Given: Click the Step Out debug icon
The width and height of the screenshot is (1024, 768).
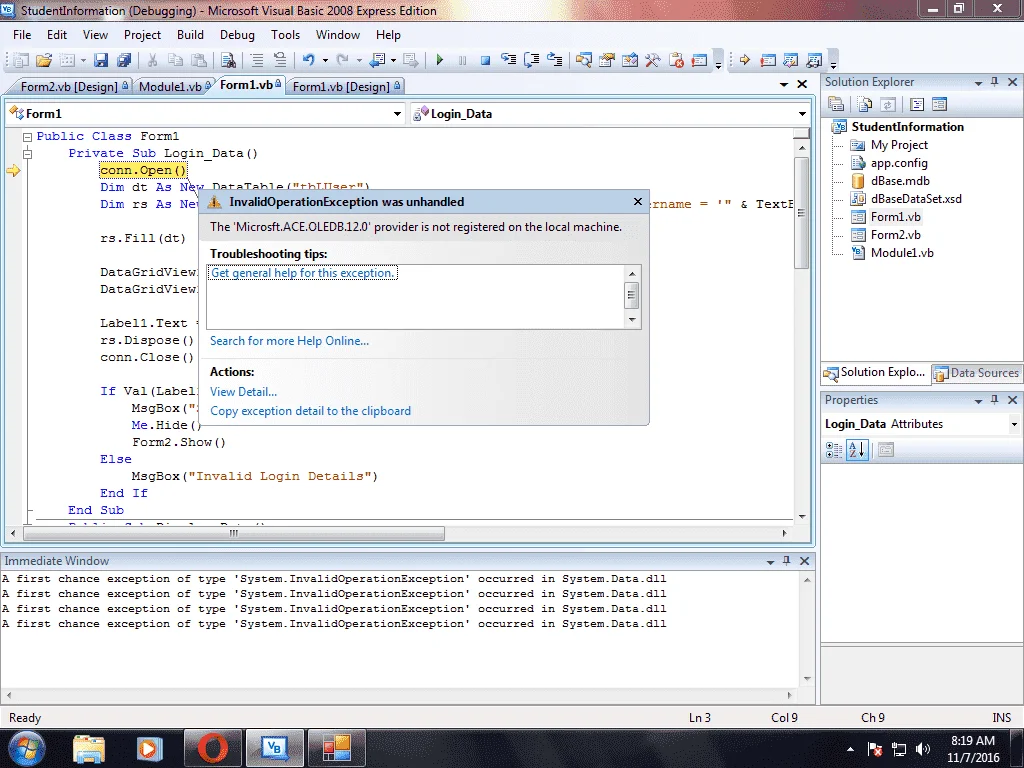Looking at the screenshot, I should click(554, 60).
